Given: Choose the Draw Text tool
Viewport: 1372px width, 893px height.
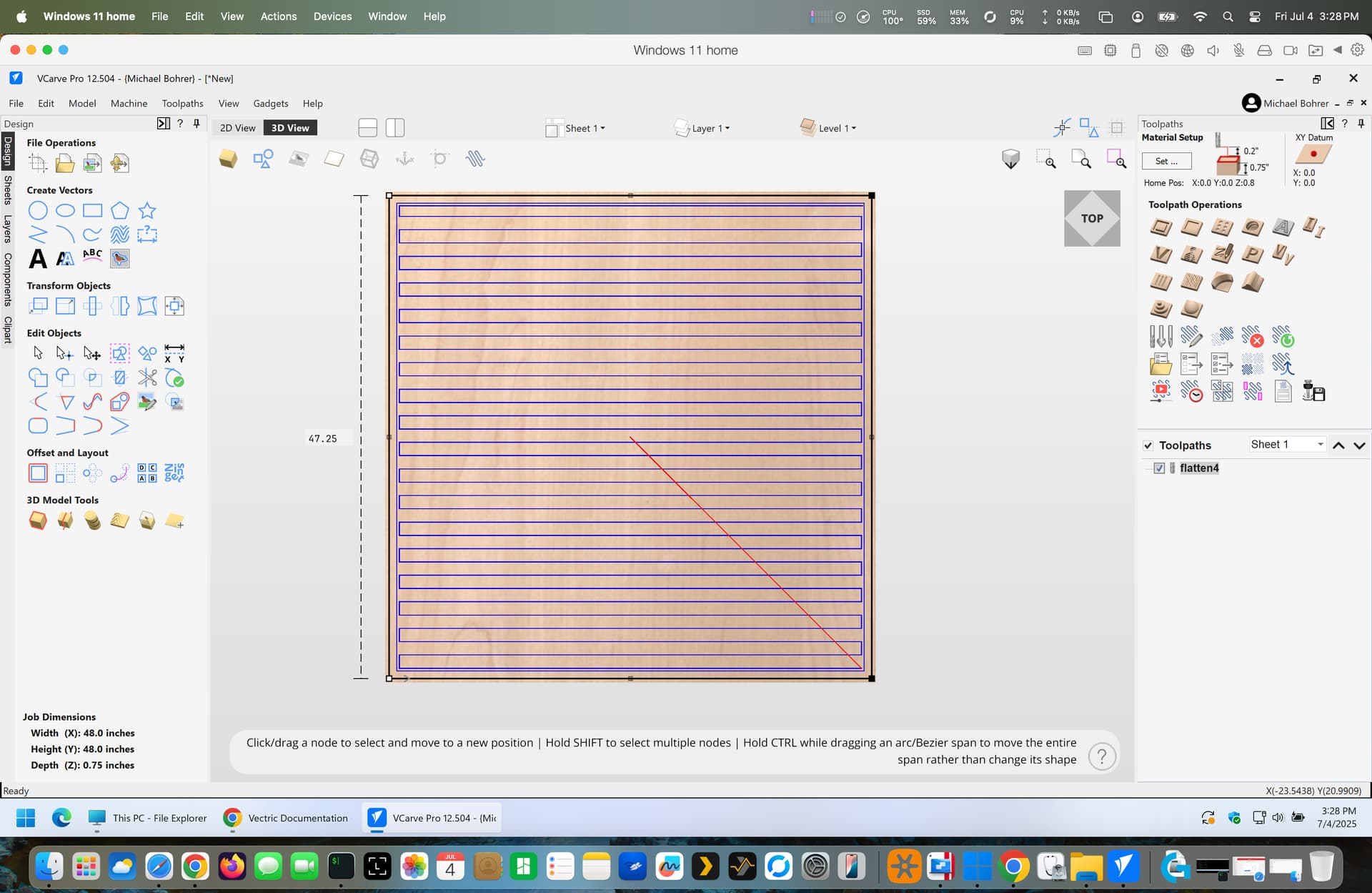Looking at the screenshot, I should pyautogui.click(x=38, y=258).
